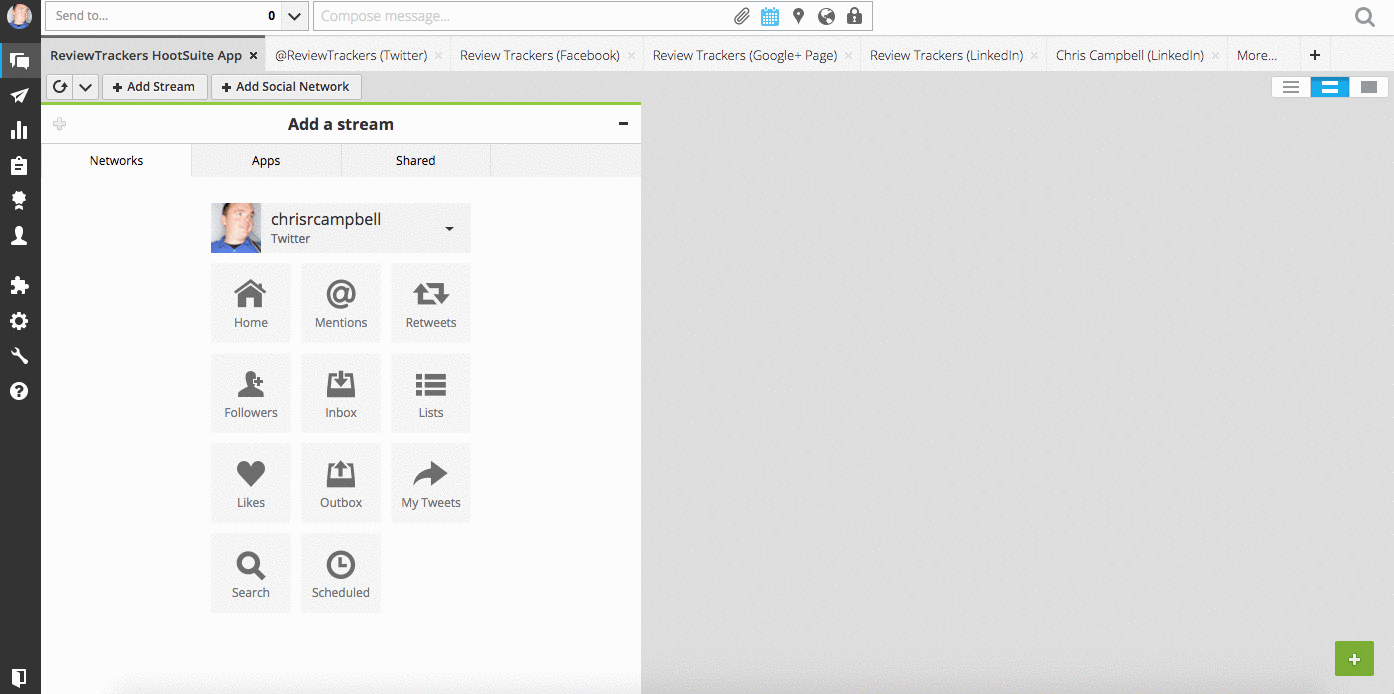The height and width of the screenshot is (694, 1394).
Task: Close the @ReviewTrackers (Twitter) tab
Action: tap(439, 56)
